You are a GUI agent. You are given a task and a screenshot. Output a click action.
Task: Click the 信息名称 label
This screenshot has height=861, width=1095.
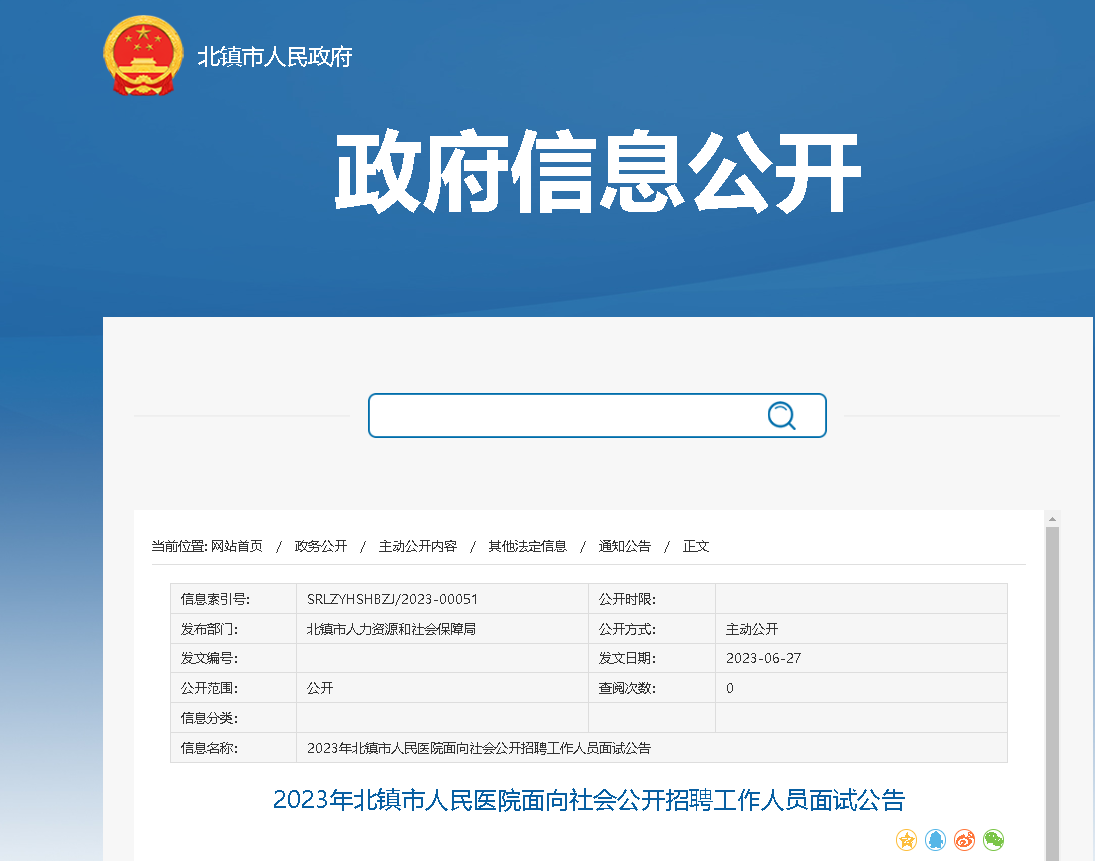(x=209, y=749)
